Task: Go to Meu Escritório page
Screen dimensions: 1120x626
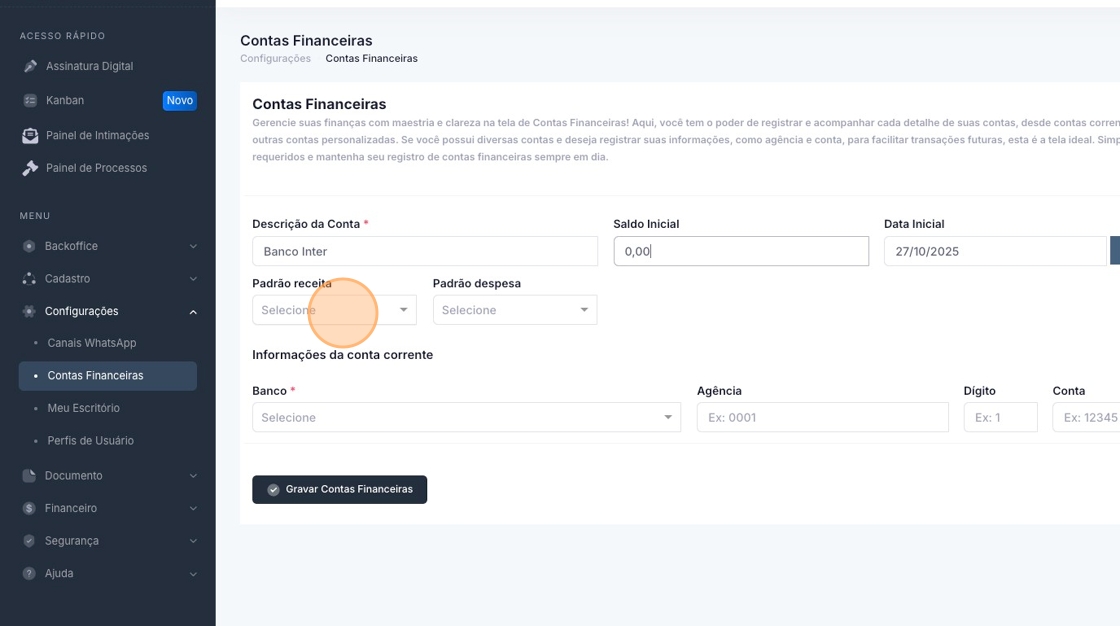Action: pos(83,408)
